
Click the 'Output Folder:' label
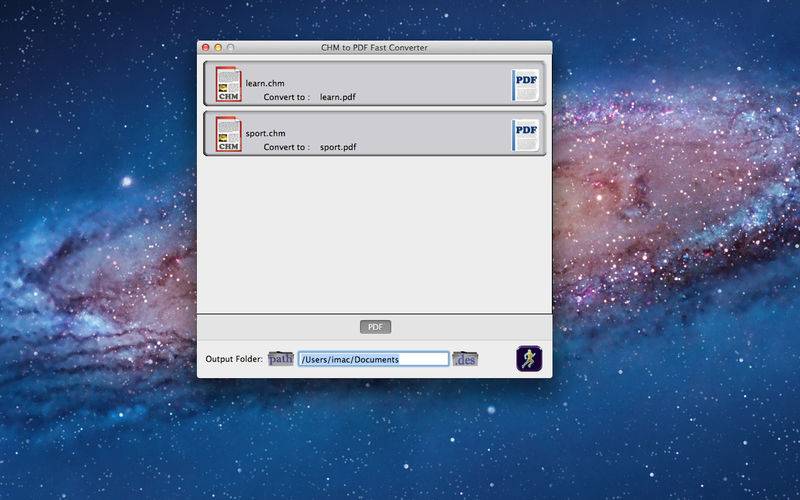pos(234,359)
